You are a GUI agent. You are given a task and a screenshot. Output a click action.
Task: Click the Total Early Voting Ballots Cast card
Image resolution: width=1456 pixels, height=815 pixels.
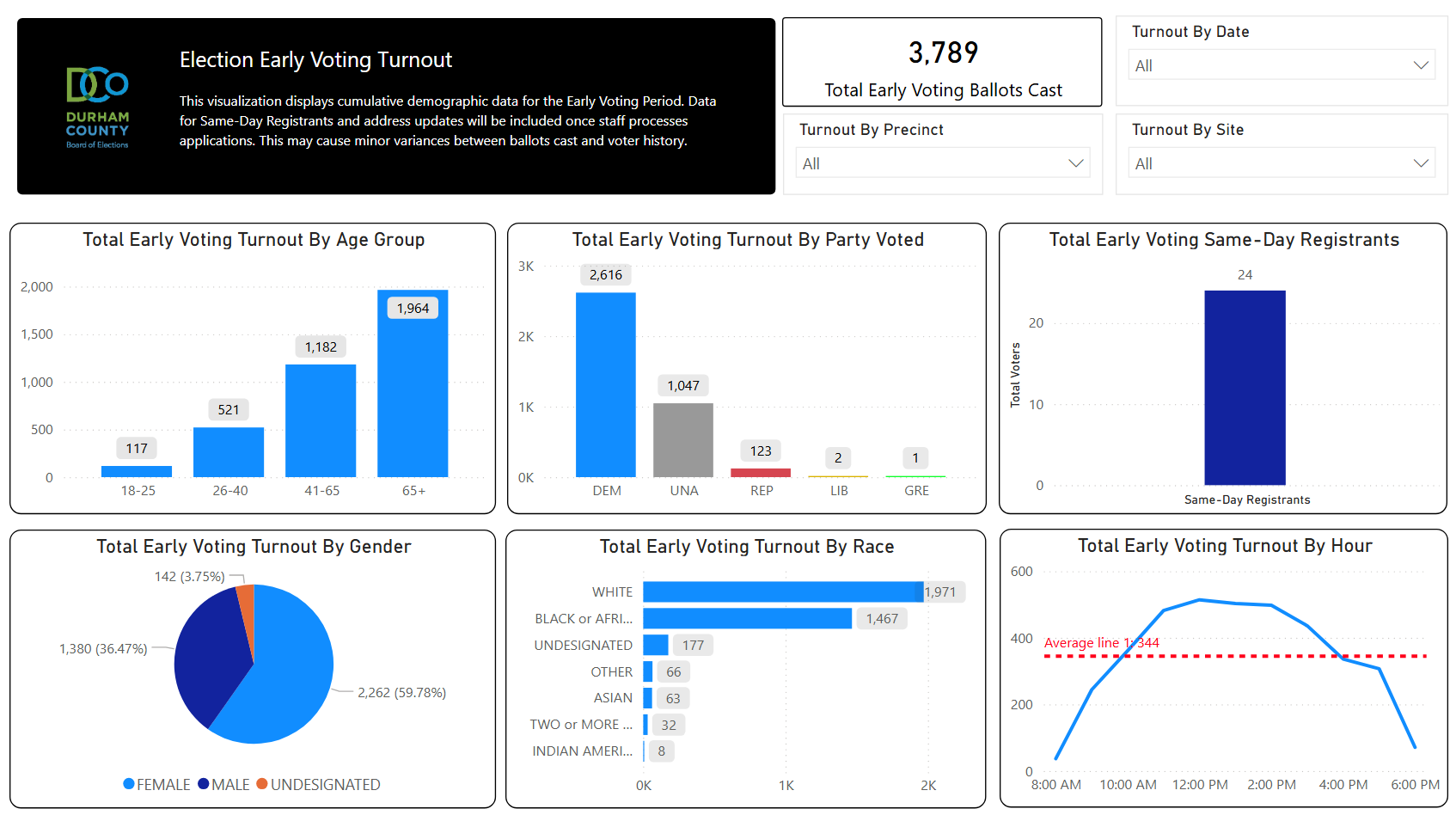coord(942,62)
